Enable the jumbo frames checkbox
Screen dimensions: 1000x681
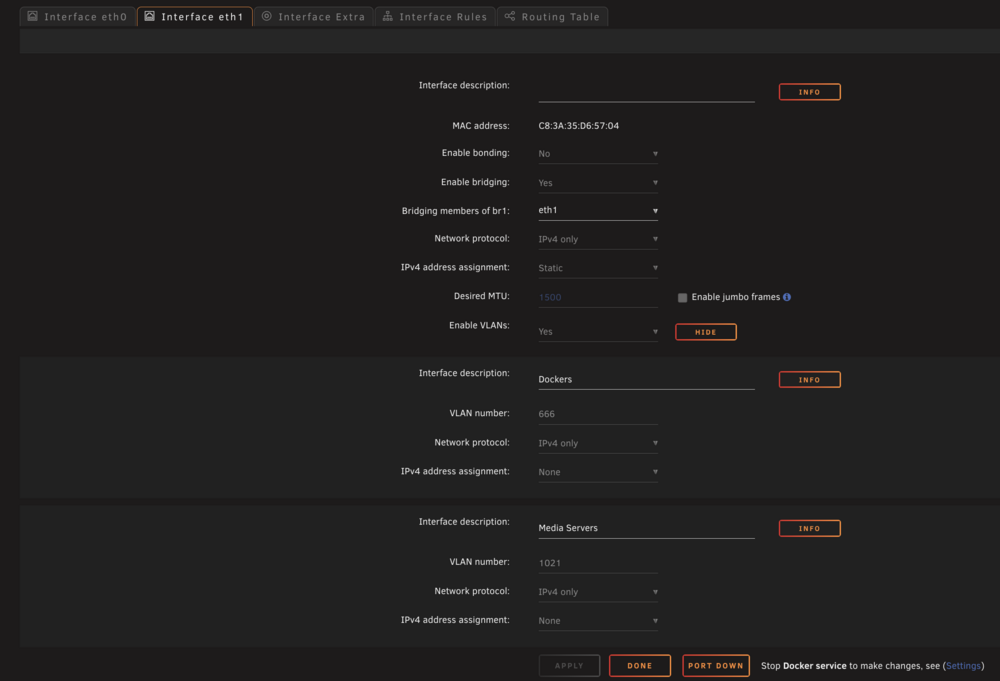(x=682, y=298)
